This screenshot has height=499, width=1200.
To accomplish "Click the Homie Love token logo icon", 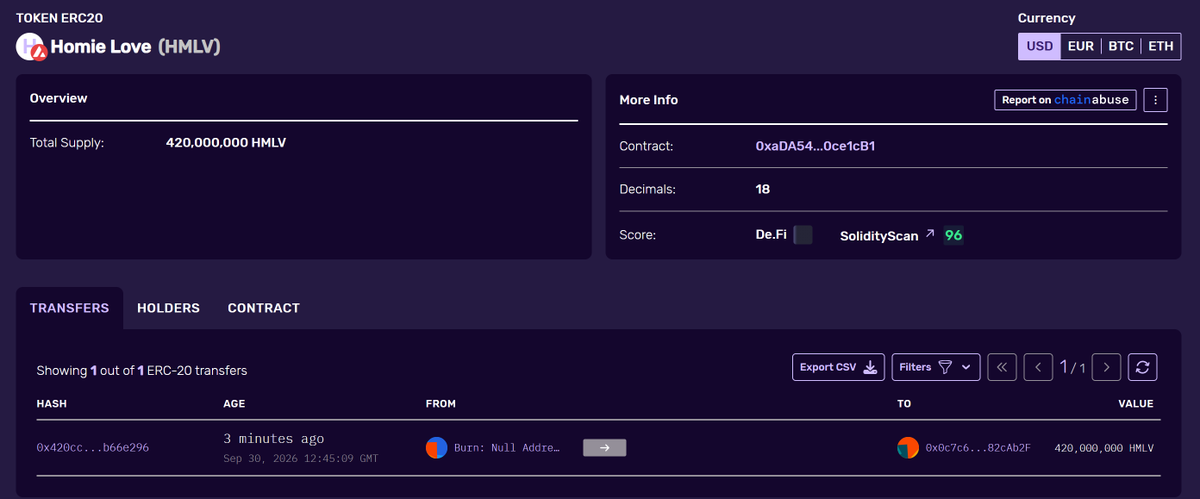I will click(x=30, y=46).
